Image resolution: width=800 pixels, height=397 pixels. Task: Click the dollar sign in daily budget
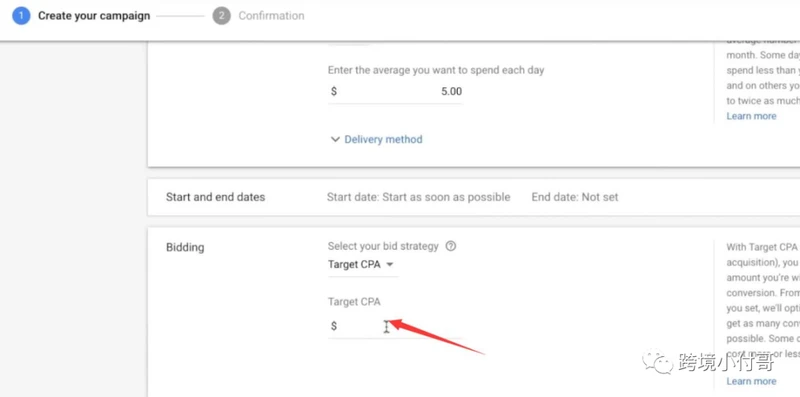pos(334,92)
